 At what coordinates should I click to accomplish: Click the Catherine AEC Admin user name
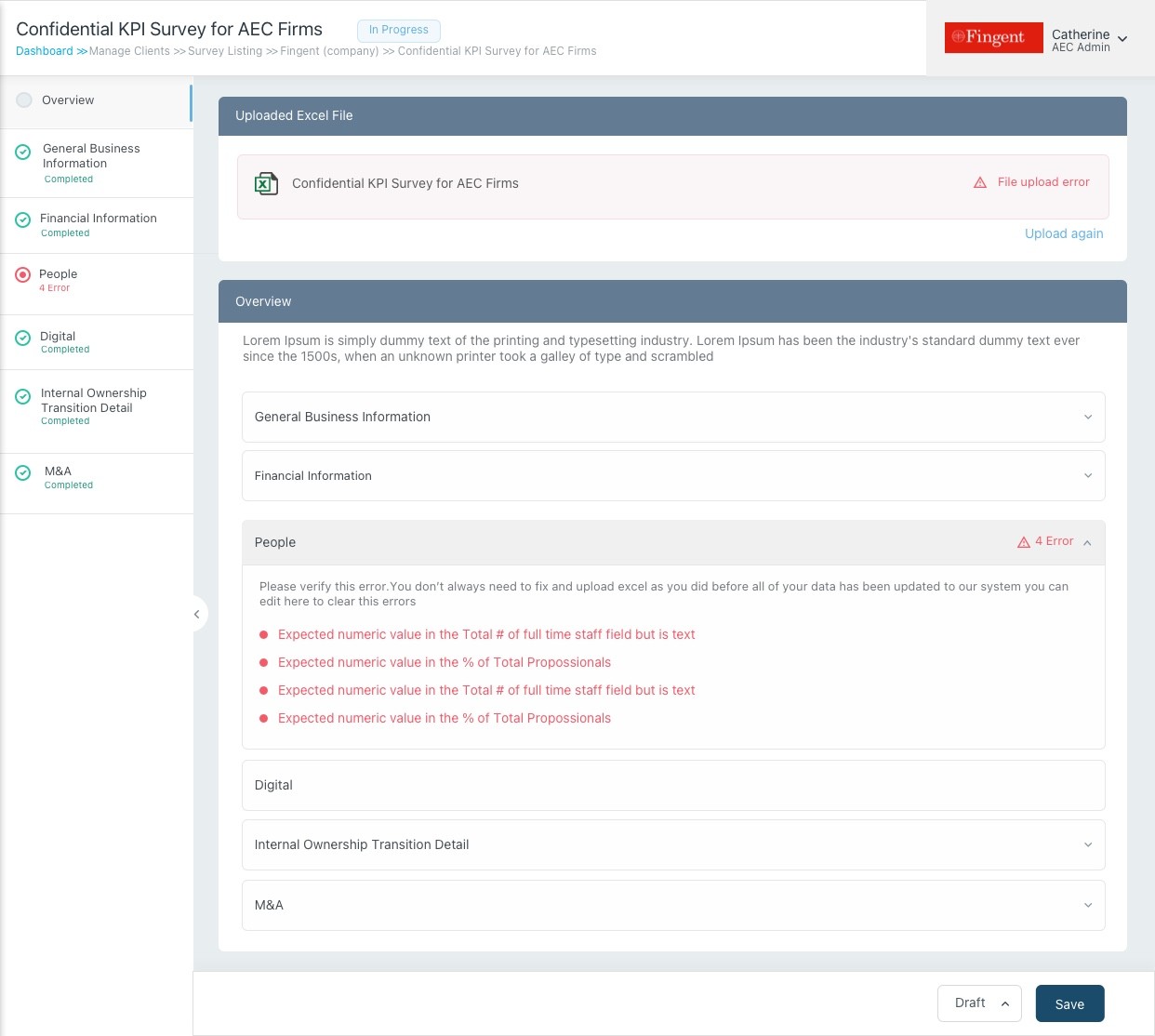click(1081, 40)
